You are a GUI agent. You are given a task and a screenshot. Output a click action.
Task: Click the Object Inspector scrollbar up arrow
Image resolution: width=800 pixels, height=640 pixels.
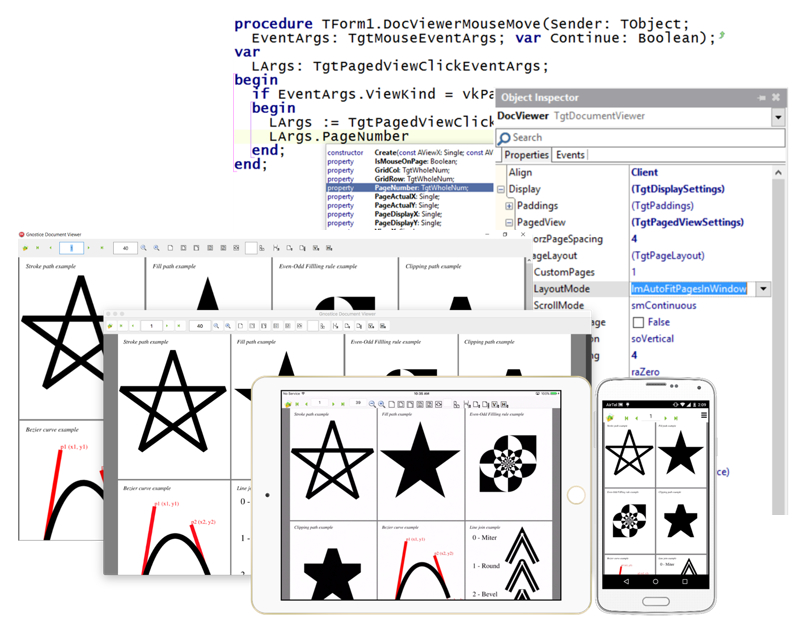coord(778,173)
